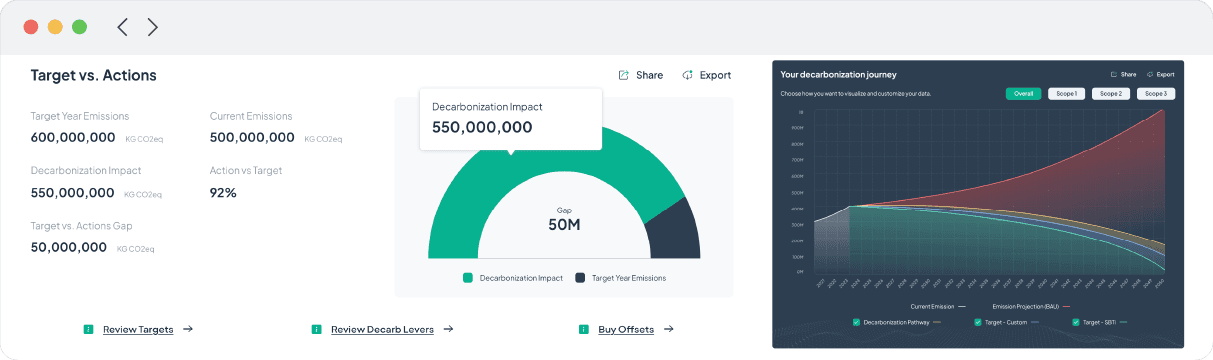Select the Scope 1 tab

pyautogui.click(x=1066, y=93)
